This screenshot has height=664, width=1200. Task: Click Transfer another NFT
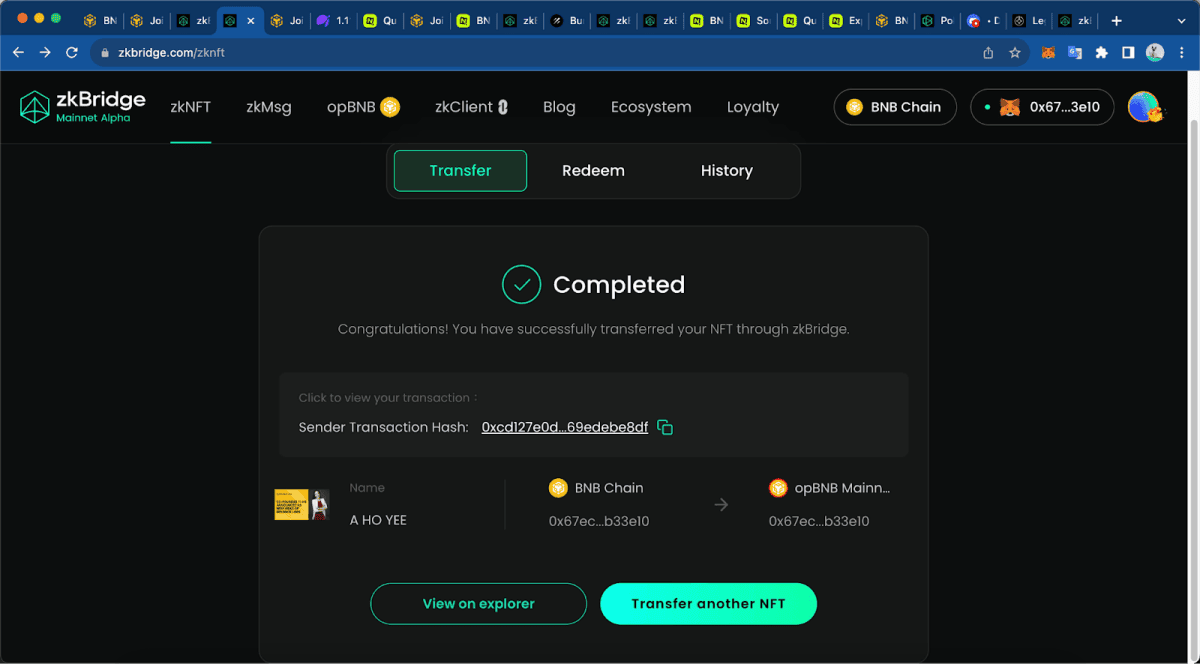pos(708,604)
